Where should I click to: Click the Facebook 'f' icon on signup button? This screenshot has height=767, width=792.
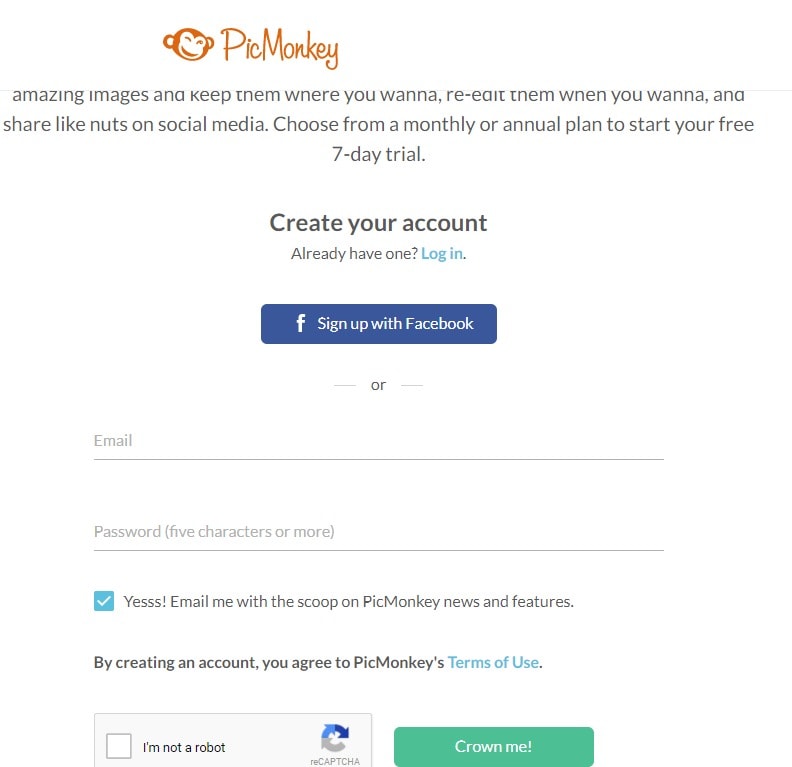click(301, 323)
